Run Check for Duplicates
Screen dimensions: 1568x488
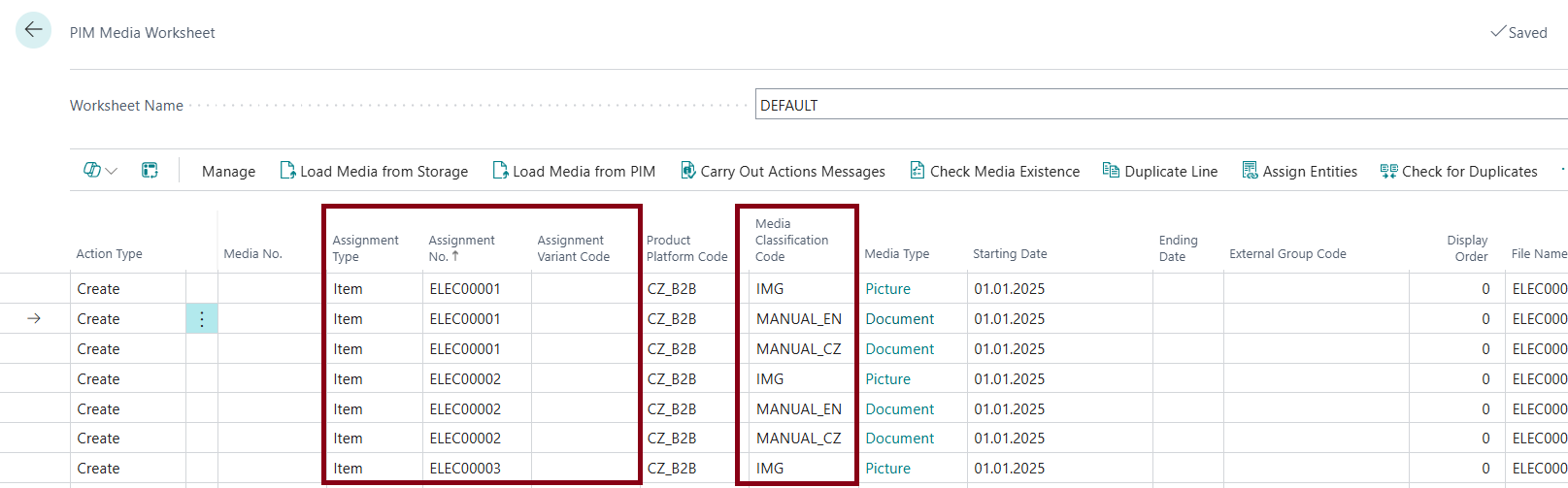point(1459,172)
